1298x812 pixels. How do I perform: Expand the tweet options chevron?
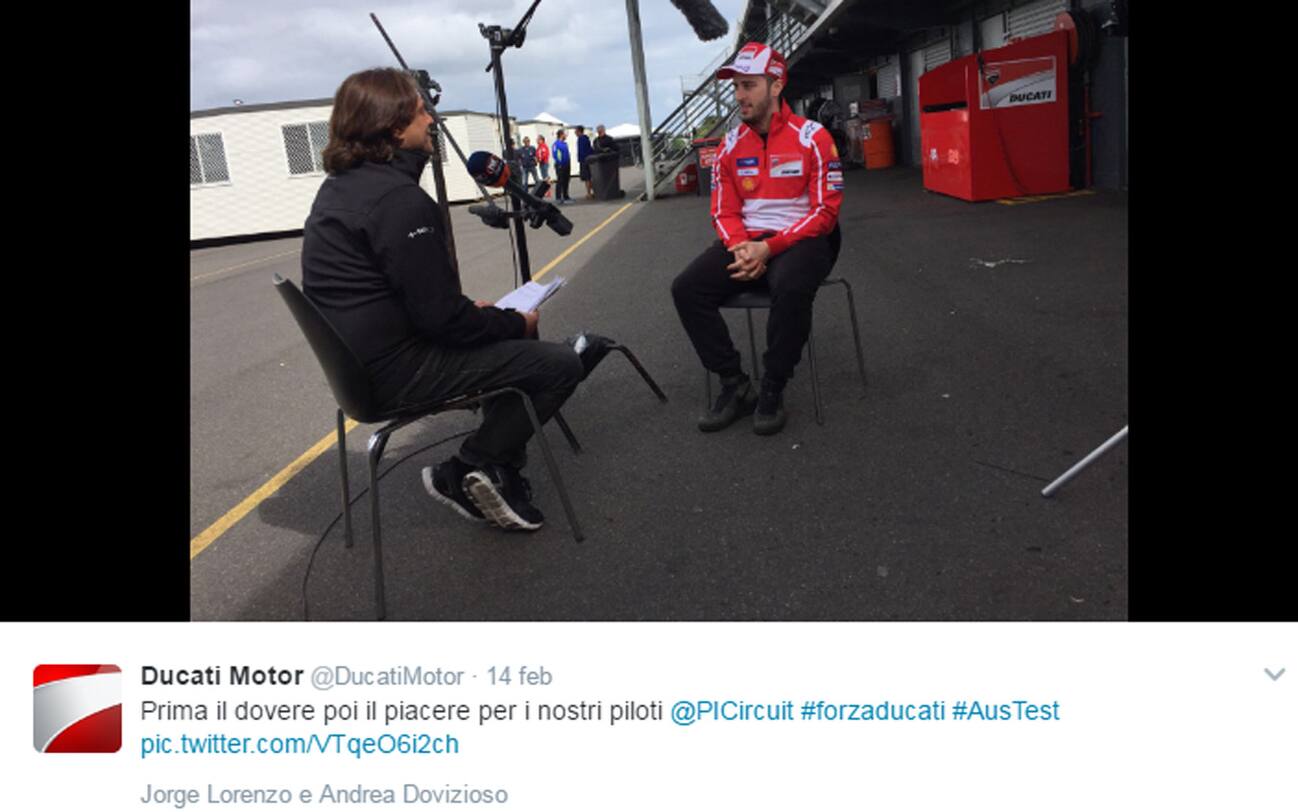[1274, 675]
